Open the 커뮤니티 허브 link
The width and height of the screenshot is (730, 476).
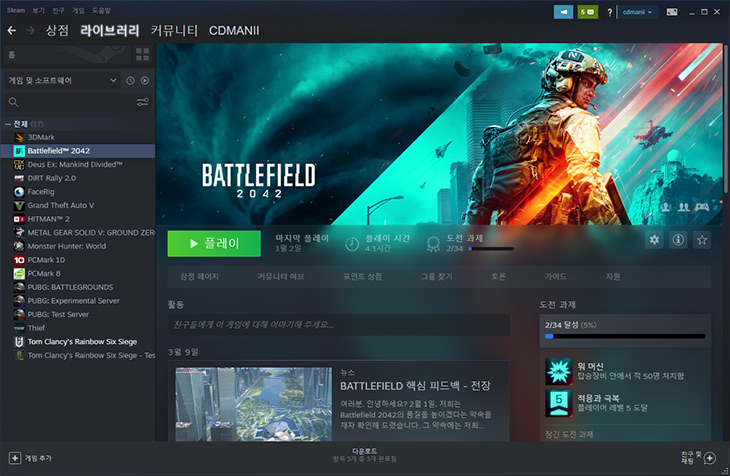pyautogui.click(x=281, y=277)
